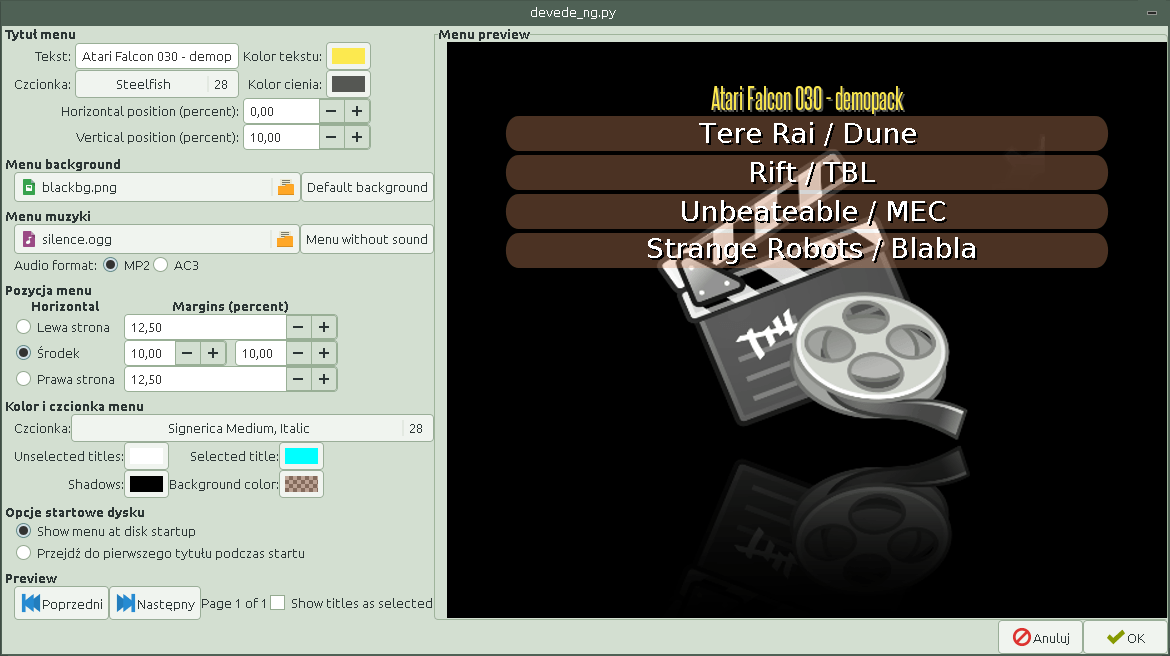
Task: Decrease second Środek margin with minus
Action: click(x=298, y=353)
